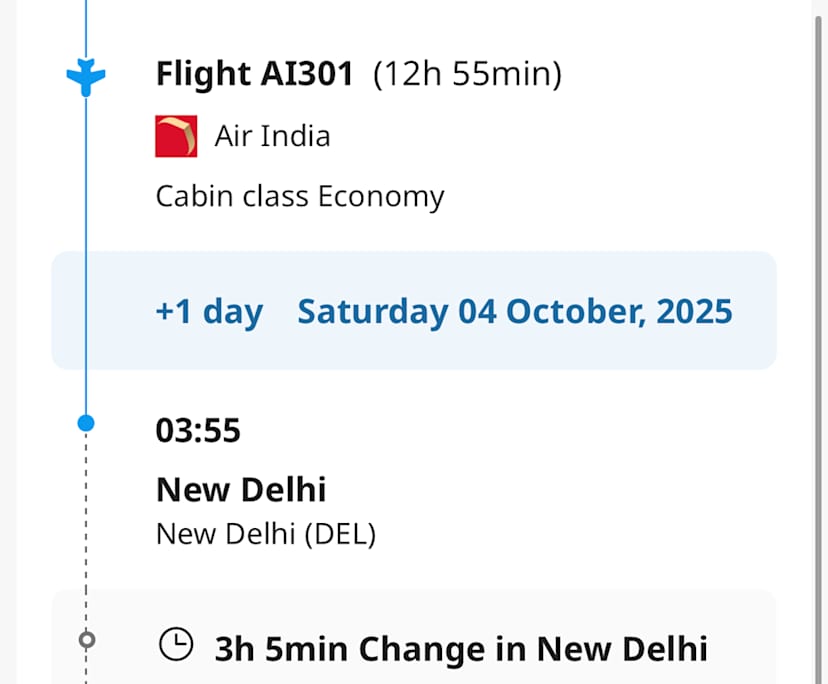828x684 pixels.
Task: Click the dashed layover timeline line
Action: (x=87, y=530)
